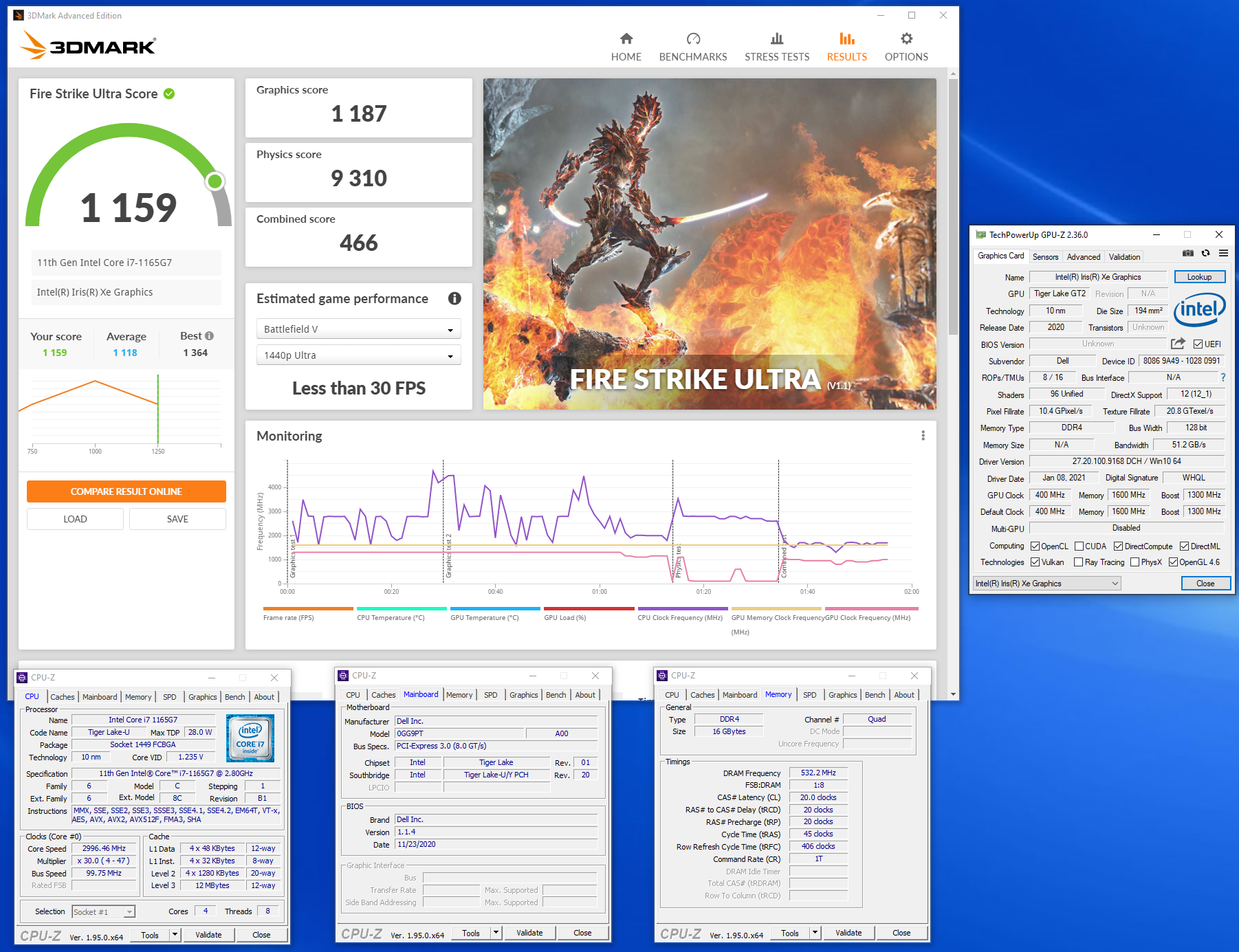Expand the Tools arrow in the CPU-Z CPU window

pos(175,935)
